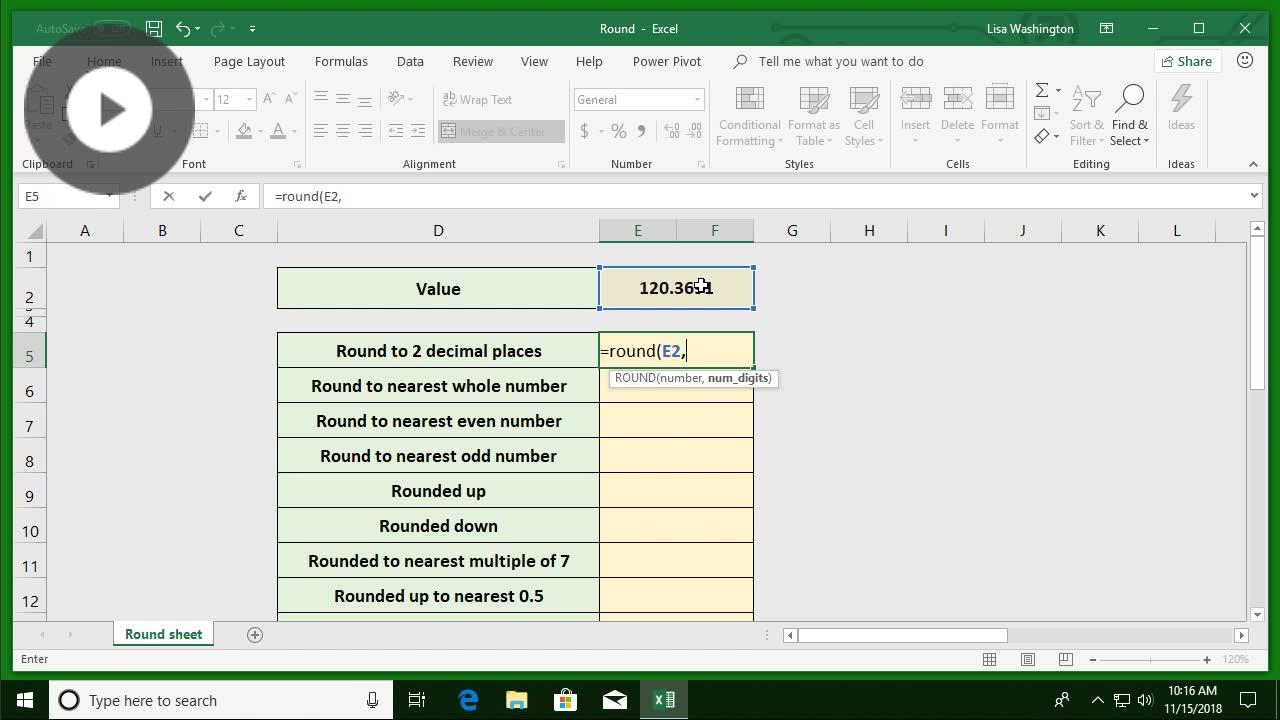
Task: Toggle Merge & Center
Action: click(501, 131)
